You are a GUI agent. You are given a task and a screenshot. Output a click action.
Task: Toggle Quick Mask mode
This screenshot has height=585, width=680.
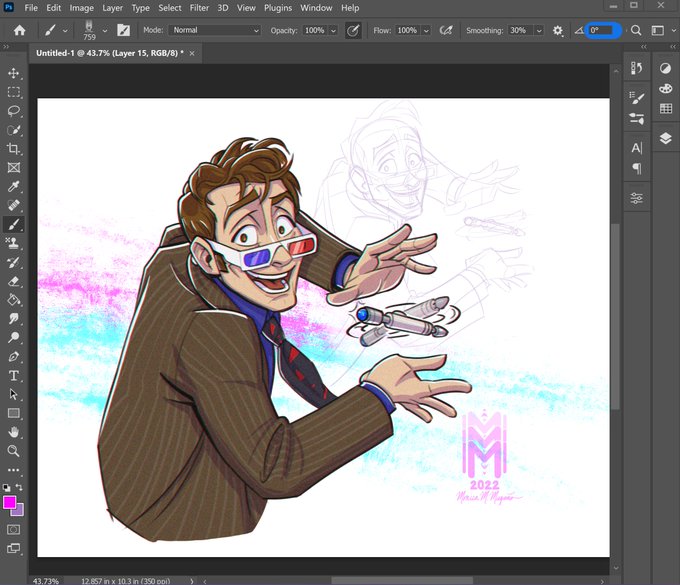tap(13, 529)
